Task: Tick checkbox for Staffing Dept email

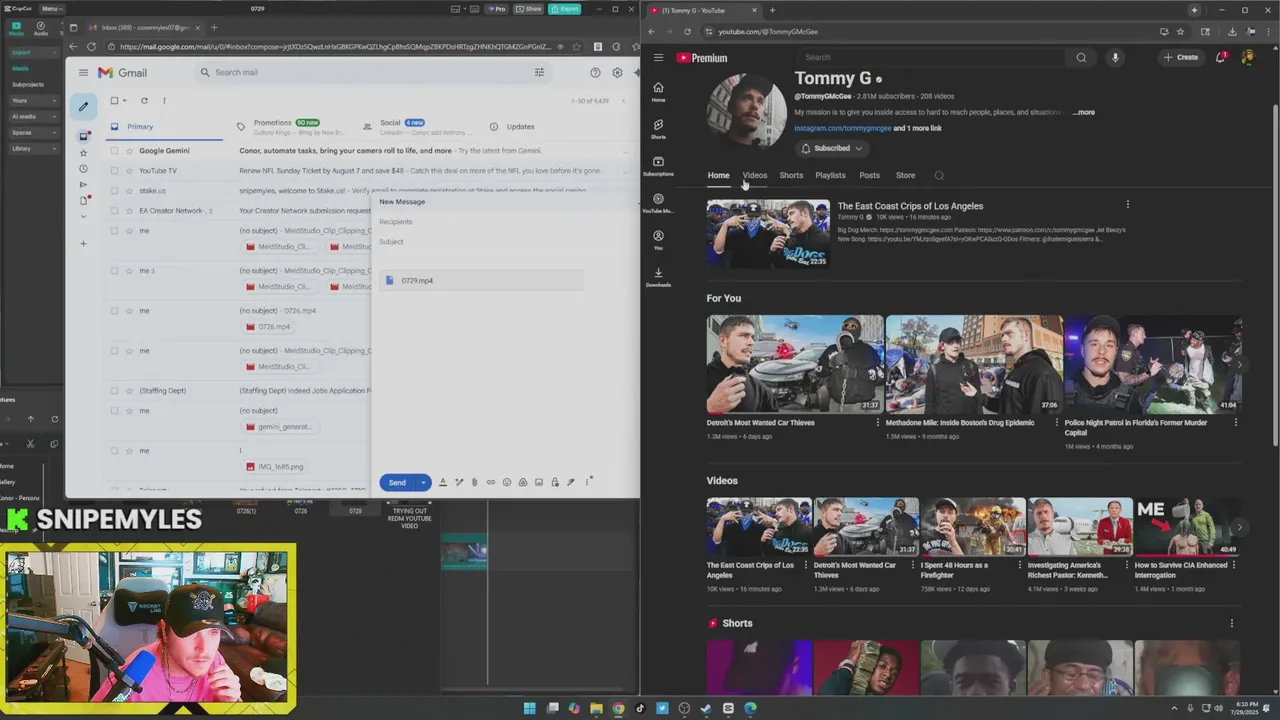Action: [x=114, y=390]
